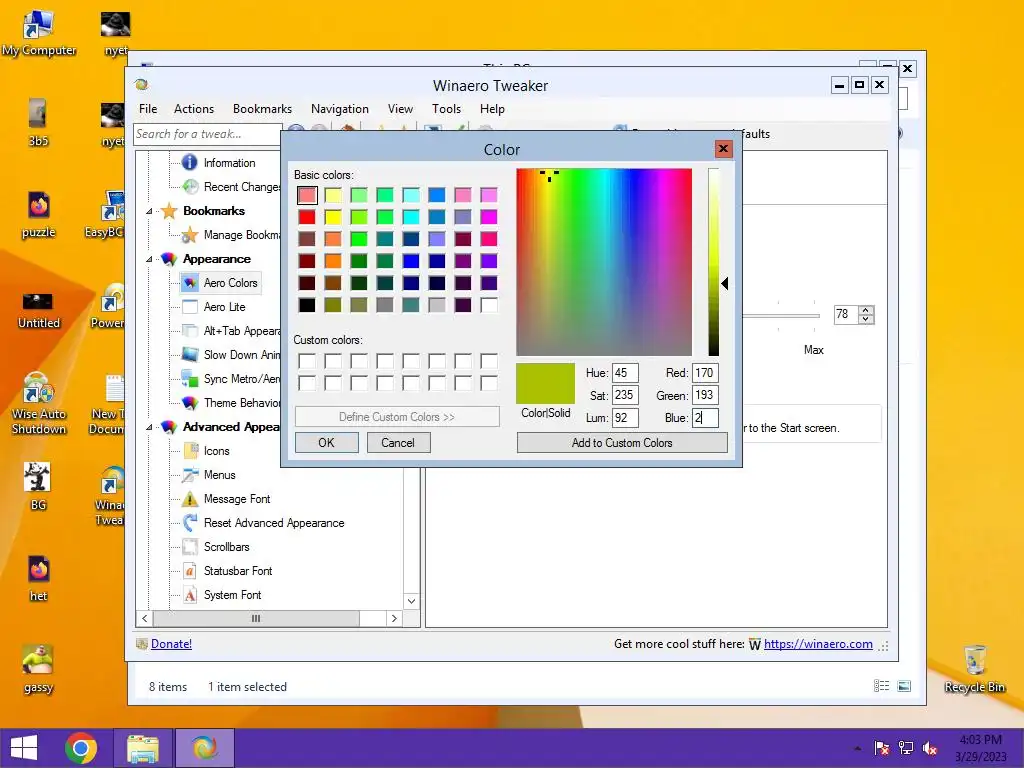Open File Explorer from the taskbar
The width and height of the screenshot is (1024, 768).
(142, 748)
